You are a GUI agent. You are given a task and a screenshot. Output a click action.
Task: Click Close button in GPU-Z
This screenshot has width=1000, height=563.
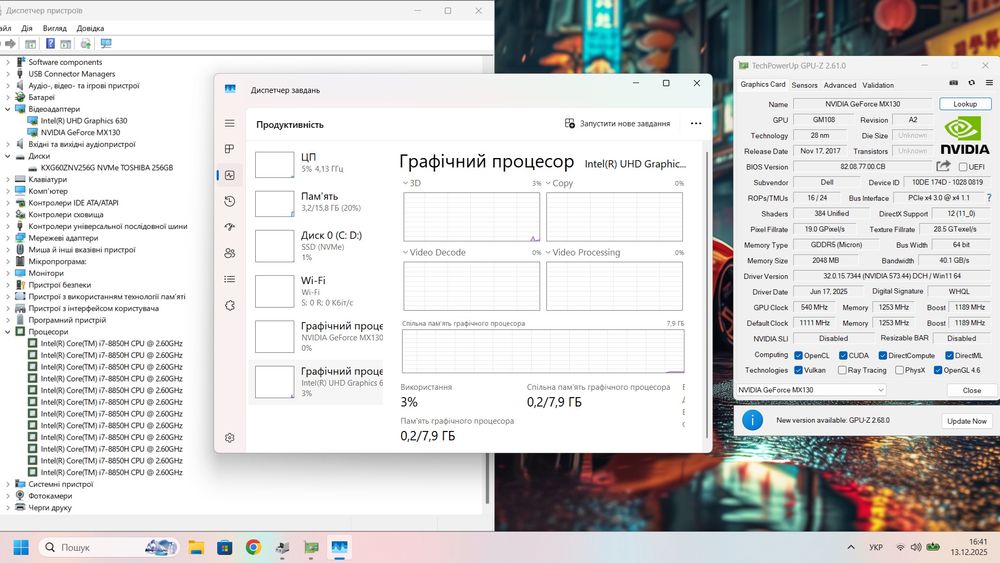tap(971, 390)
